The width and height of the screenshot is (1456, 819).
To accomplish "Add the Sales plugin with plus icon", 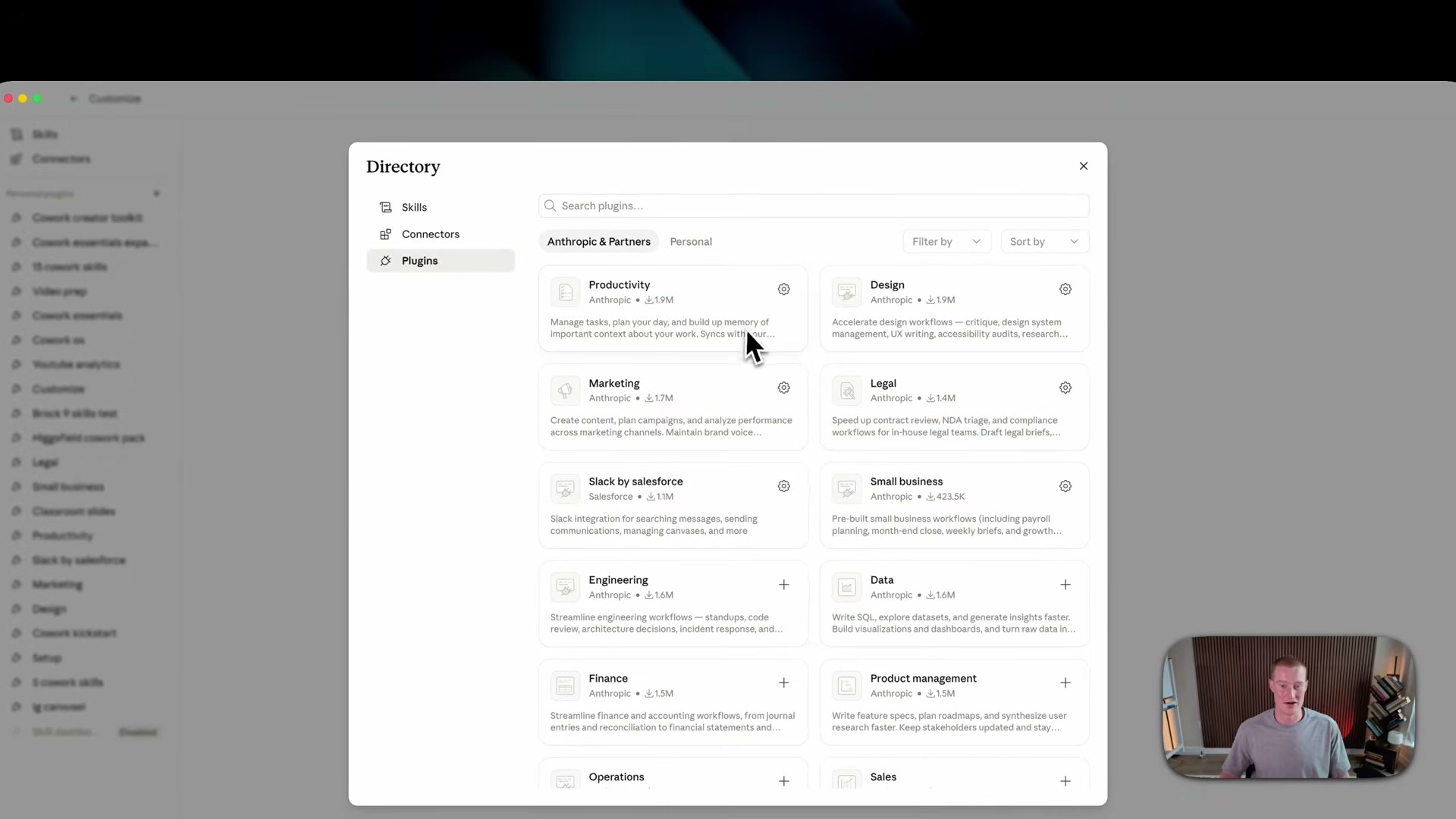I will click(x=1065, y=781).
